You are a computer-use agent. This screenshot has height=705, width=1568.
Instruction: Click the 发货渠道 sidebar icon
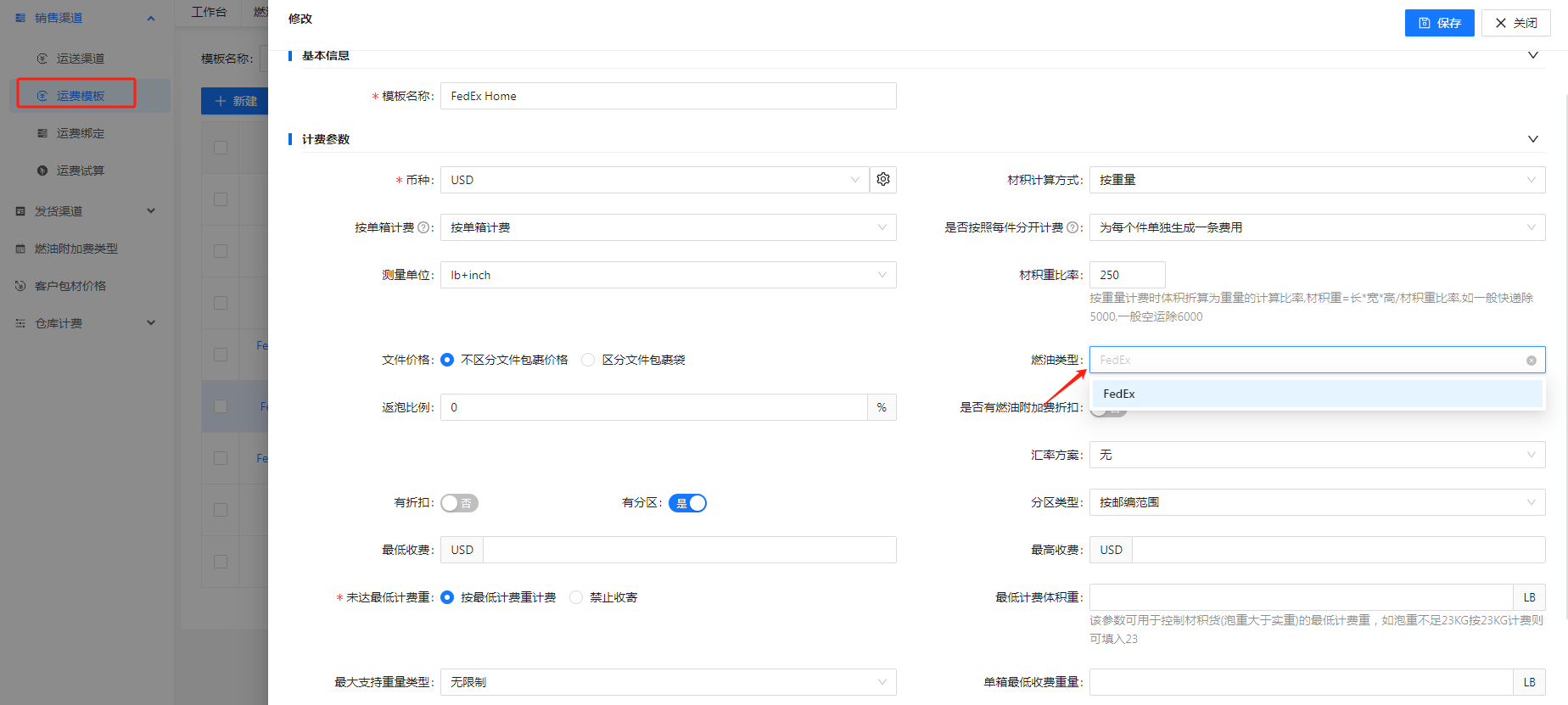[20, 211]
